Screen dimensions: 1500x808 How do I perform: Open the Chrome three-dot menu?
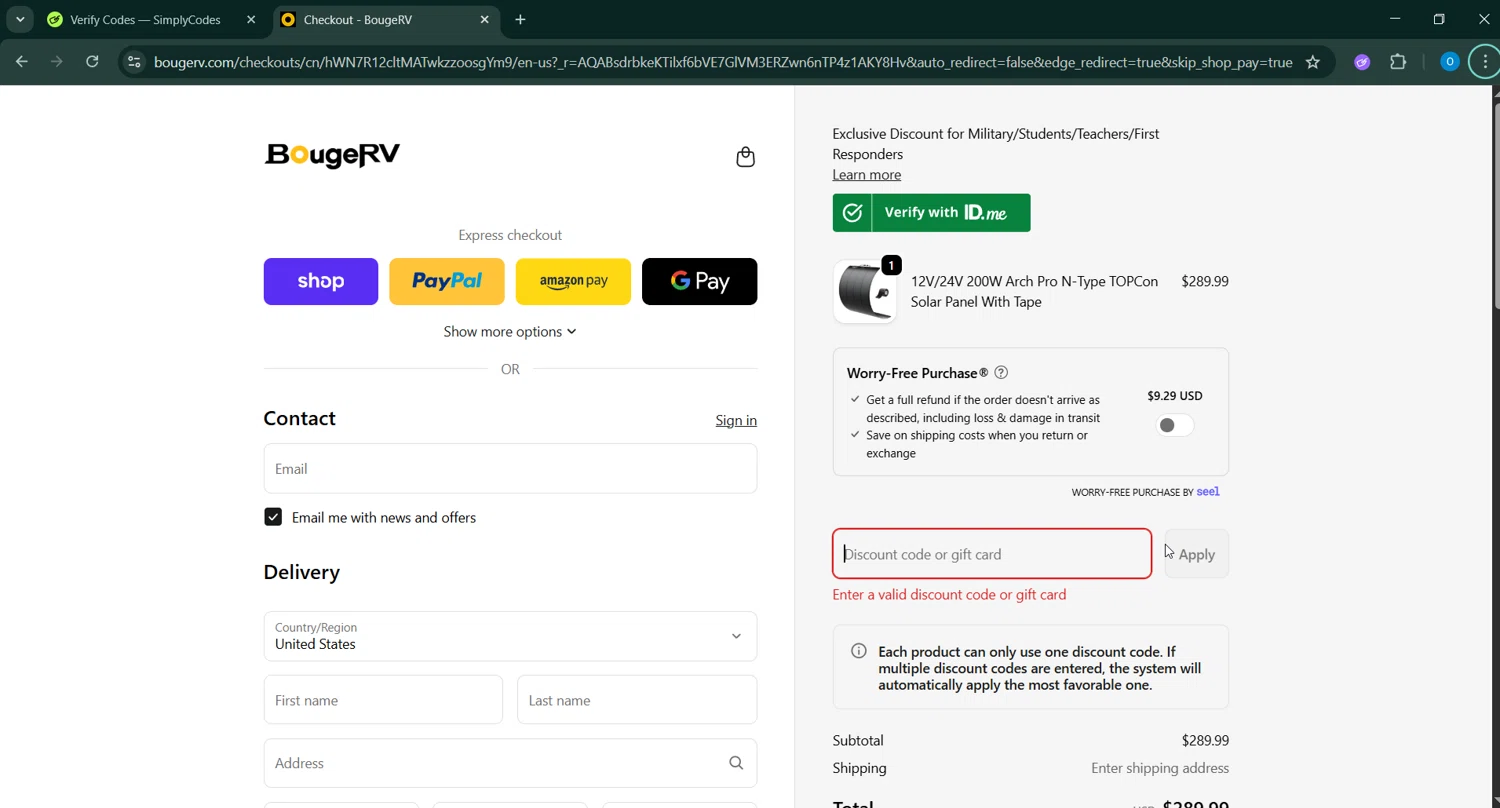tap(1485, 62)
